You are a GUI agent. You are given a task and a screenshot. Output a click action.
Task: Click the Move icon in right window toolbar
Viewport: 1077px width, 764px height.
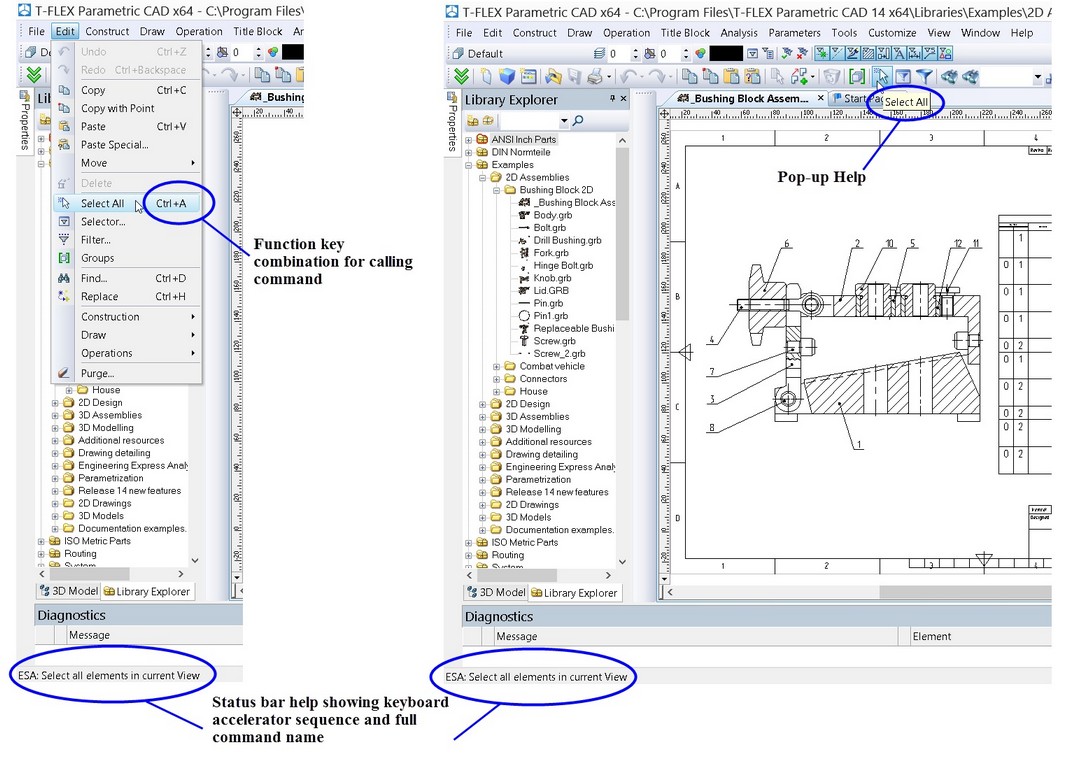click(800, 76)
